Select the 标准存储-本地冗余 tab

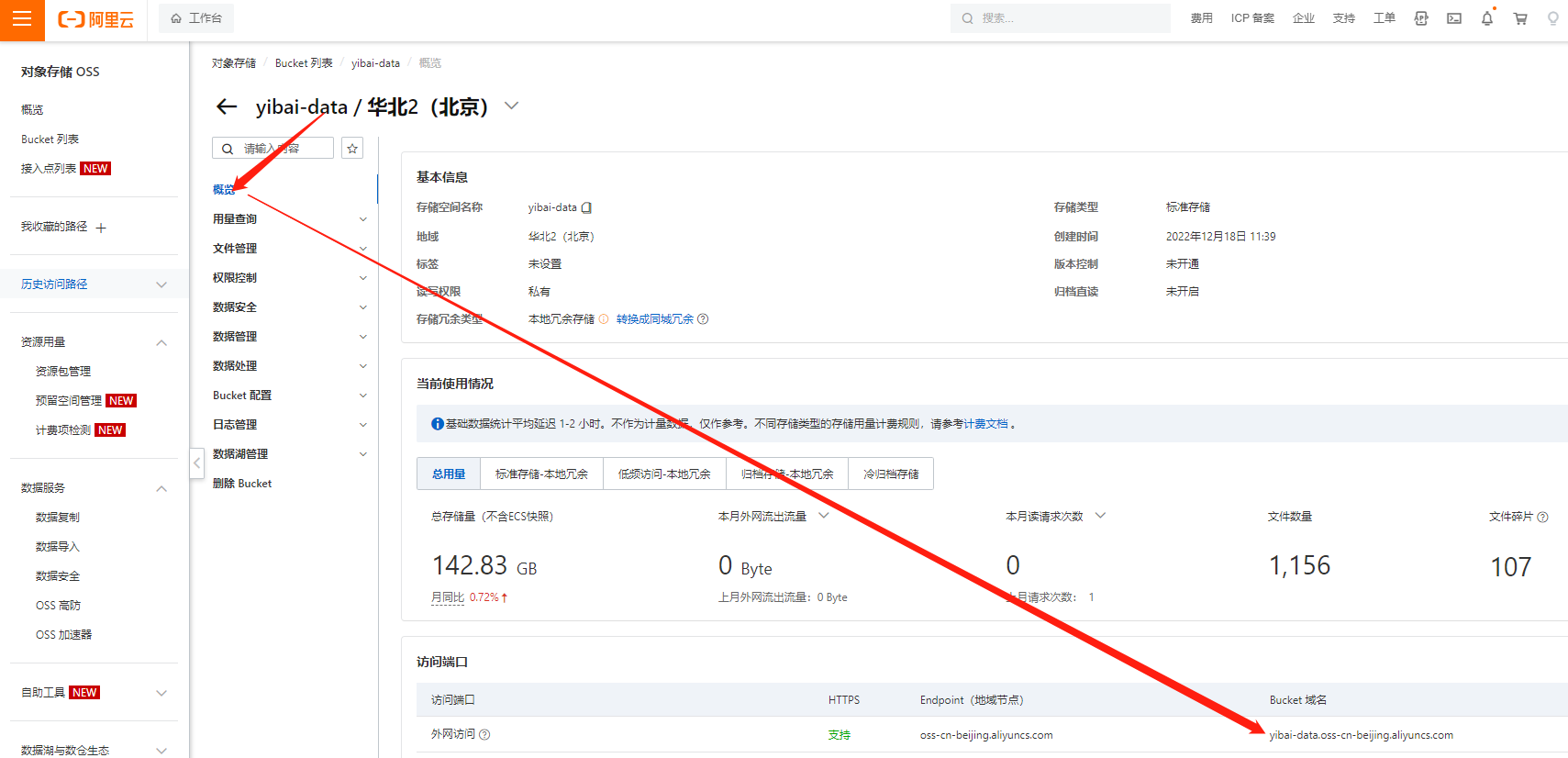[x=541, y=474]
